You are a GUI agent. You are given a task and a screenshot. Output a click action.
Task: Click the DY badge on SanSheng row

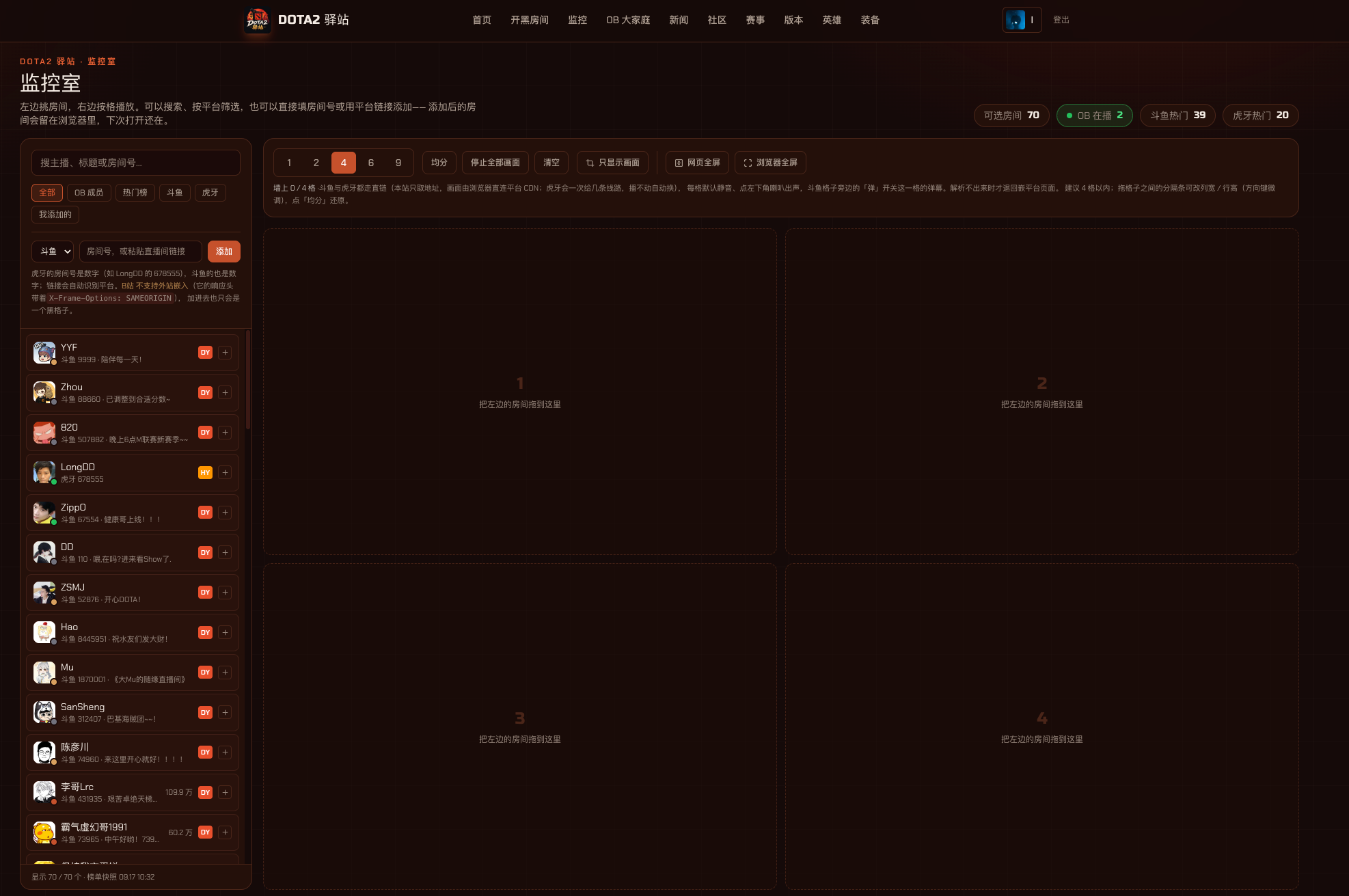tap(205, 713)
